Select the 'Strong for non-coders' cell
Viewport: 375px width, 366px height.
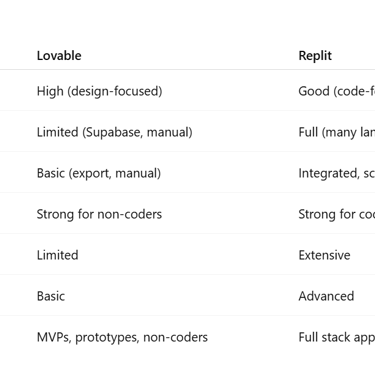click(x=99, y=214)
